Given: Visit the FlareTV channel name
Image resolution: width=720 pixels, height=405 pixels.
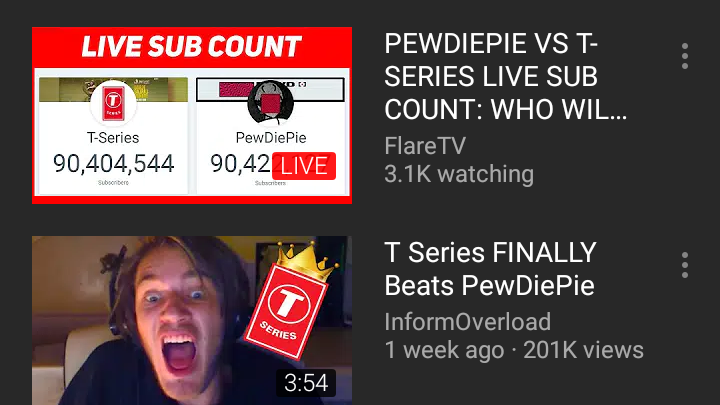Looking at the screenshot, I should (x=425, y=146).
